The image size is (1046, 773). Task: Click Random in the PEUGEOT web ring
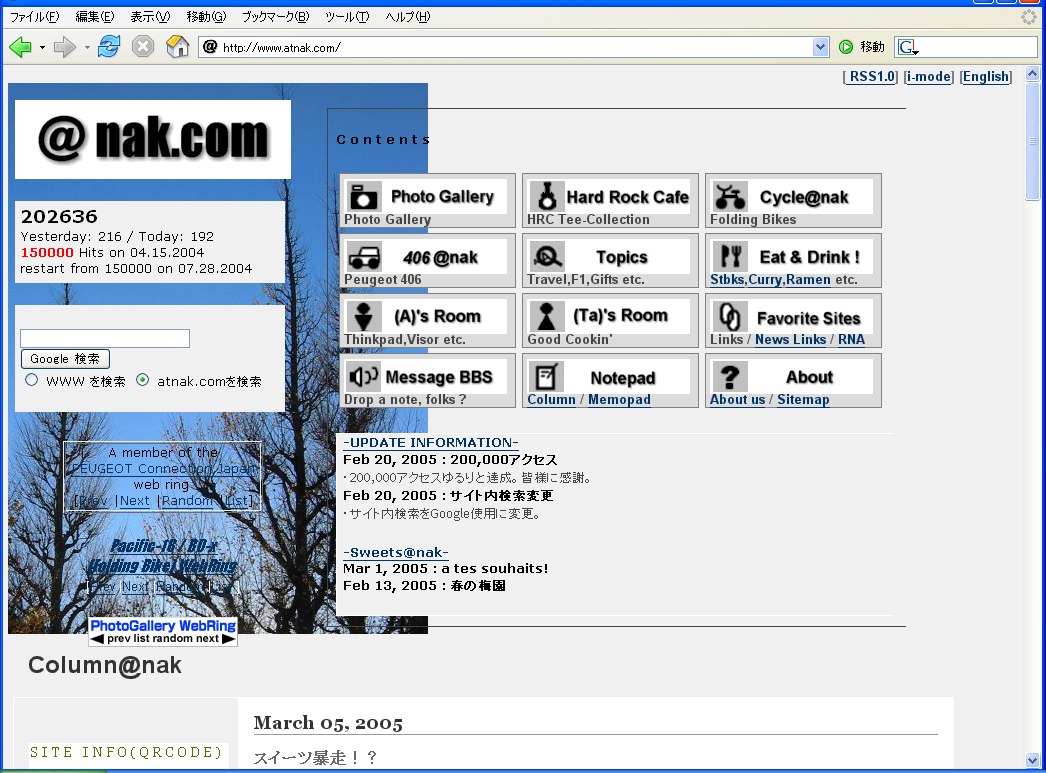click(187, 501)
